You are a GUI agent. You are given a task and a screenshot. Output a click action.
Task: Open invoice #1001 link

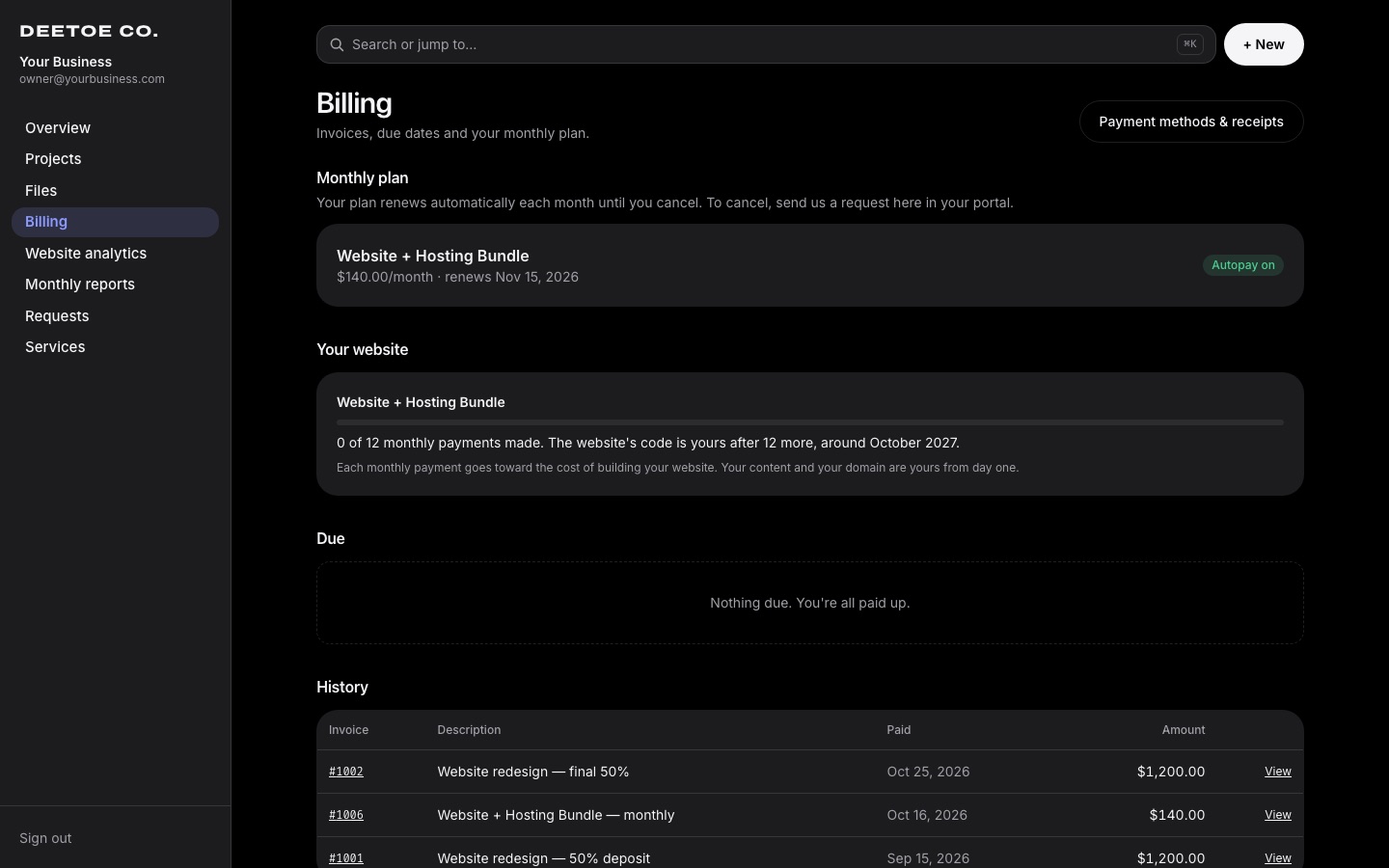pos(346,858)
